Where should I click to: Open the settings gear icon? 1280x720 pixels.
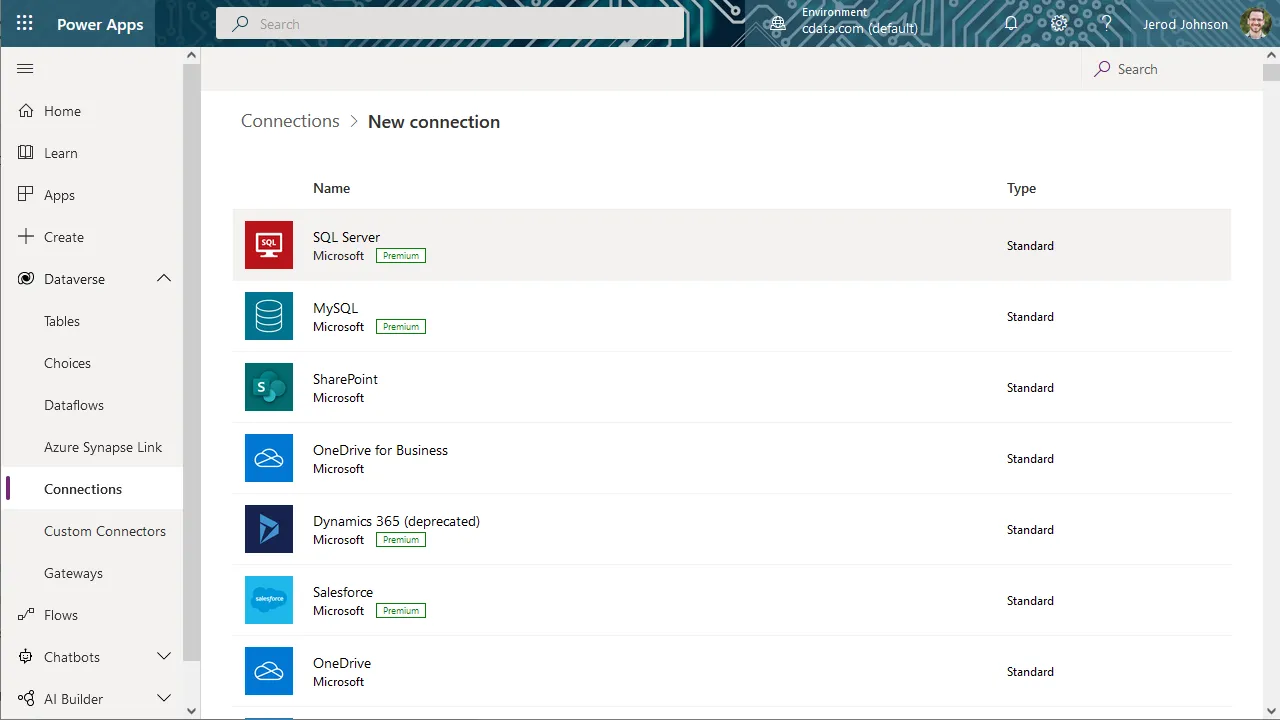pyautogui.click(x=1059, y=24)
